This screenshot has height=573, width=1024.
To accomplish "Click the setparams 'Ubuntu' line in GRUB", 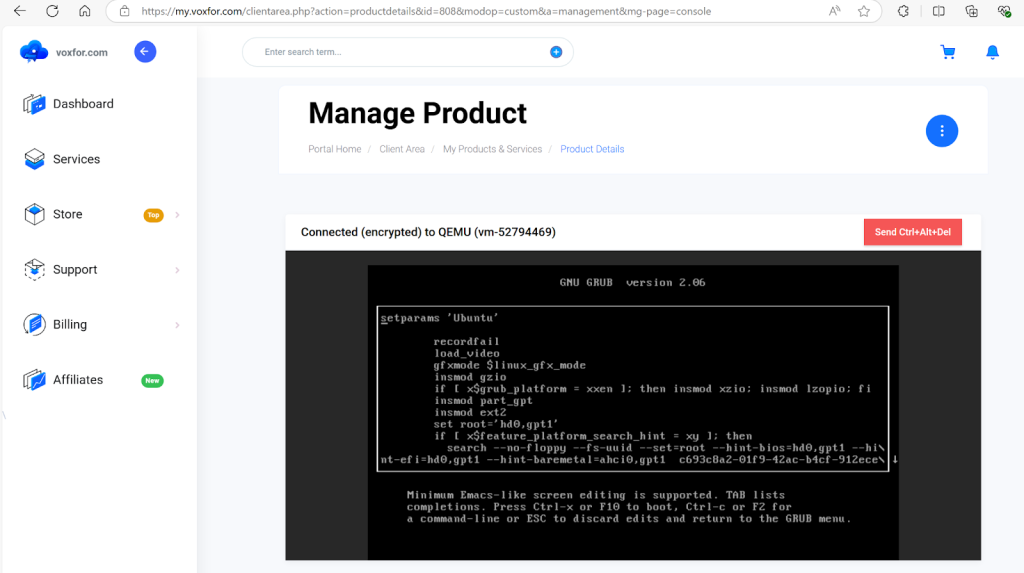I will (x=440, y=318).
